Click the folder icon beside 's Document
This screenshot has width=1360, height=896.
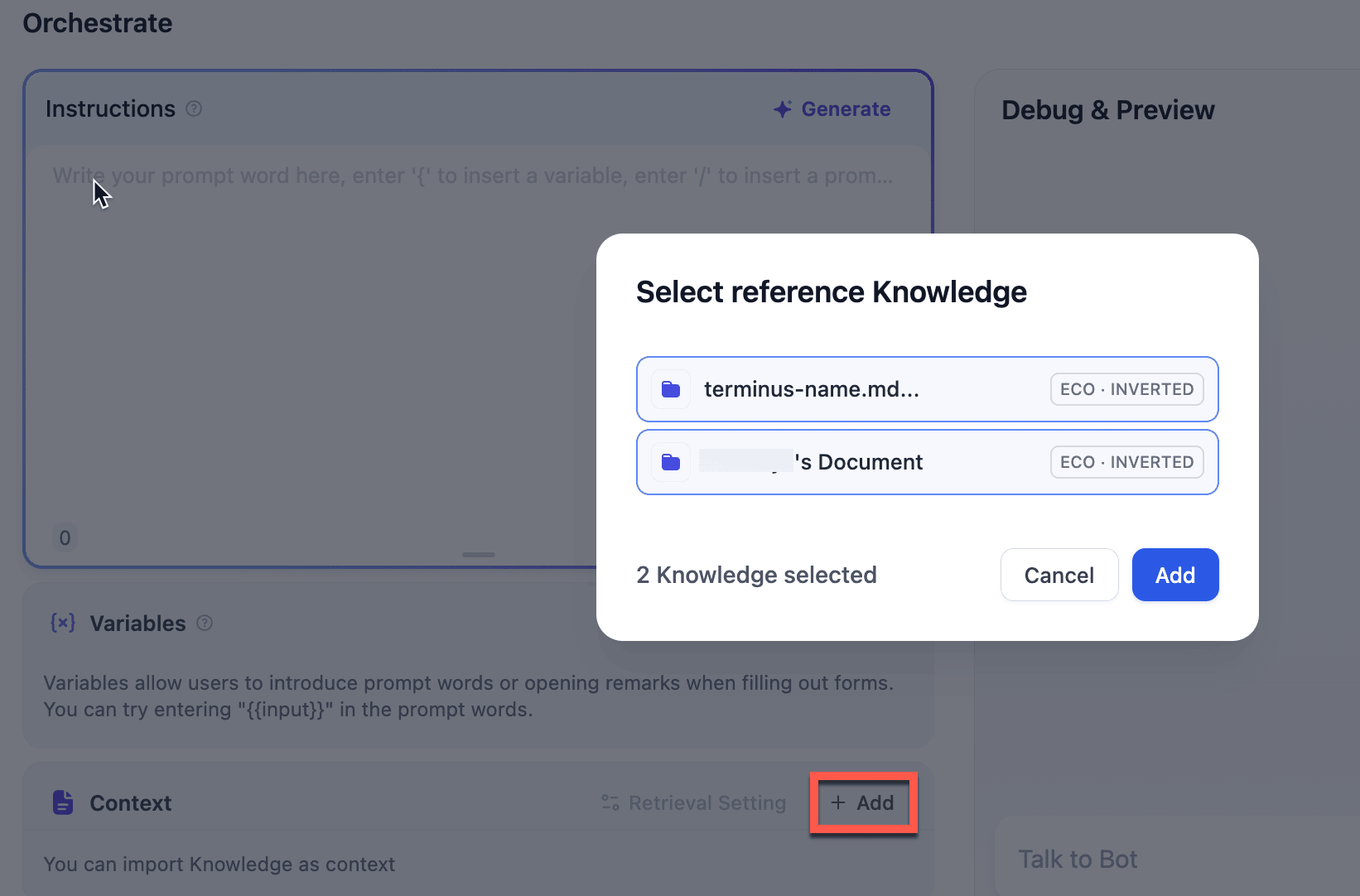click(x=671, y=462)
